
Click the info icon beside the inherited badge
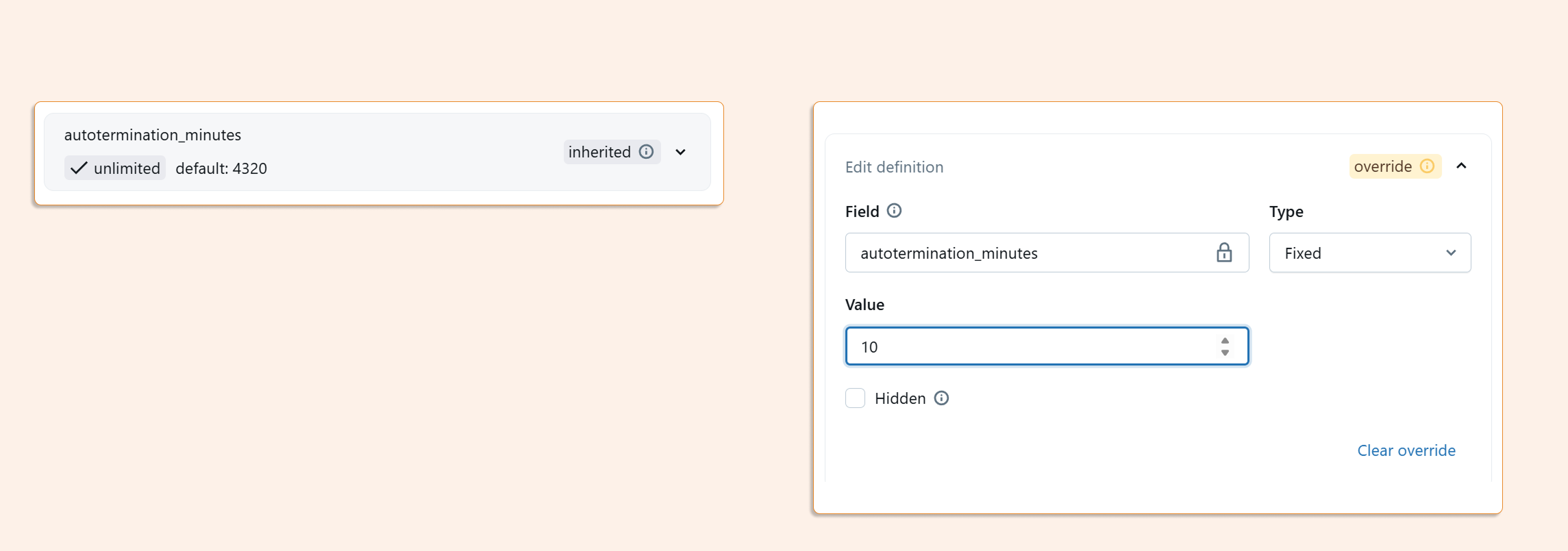click(646, 151)
